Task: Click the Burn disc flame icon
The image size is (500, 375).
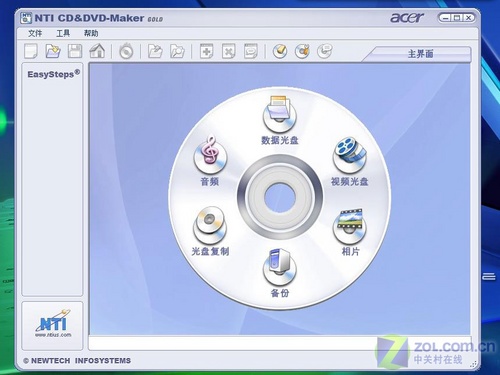Action: 126,52
